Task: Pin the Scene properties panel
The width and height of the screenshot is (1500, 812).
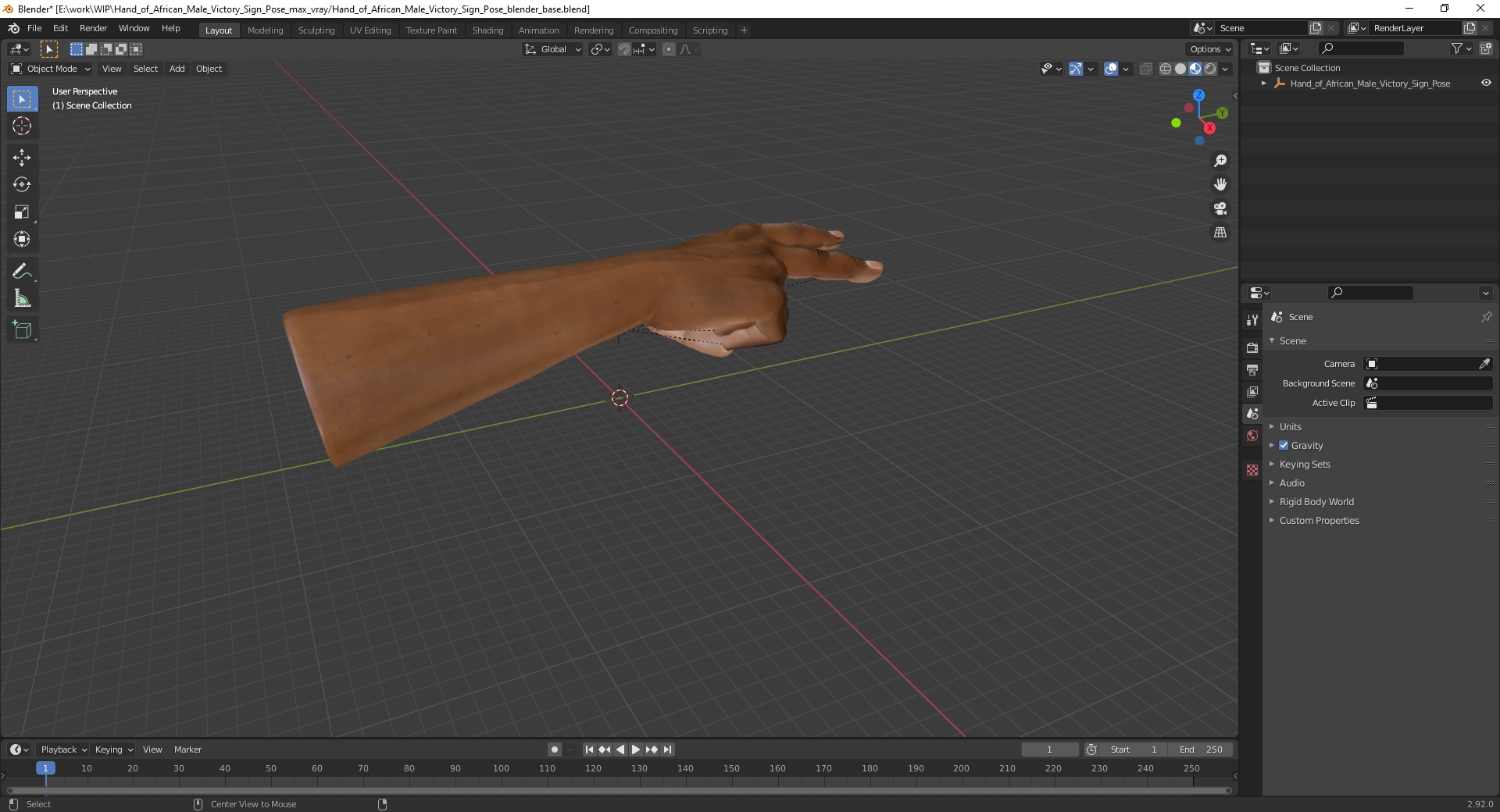Action: 1486,317
